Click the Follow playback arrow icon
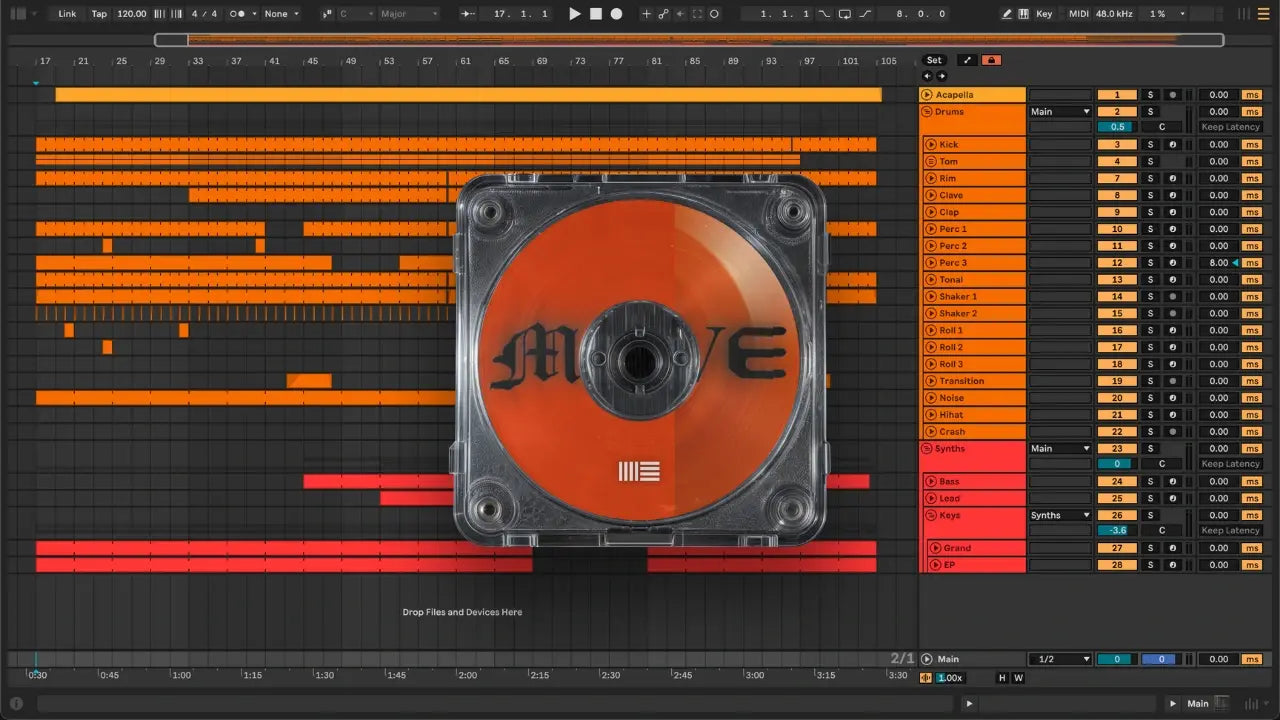This screenshot has height=720, width=1280. click(467, 14)
